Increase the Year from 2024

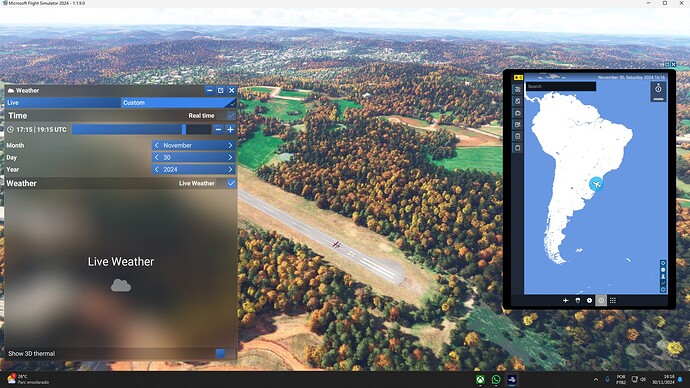(230, 169)
